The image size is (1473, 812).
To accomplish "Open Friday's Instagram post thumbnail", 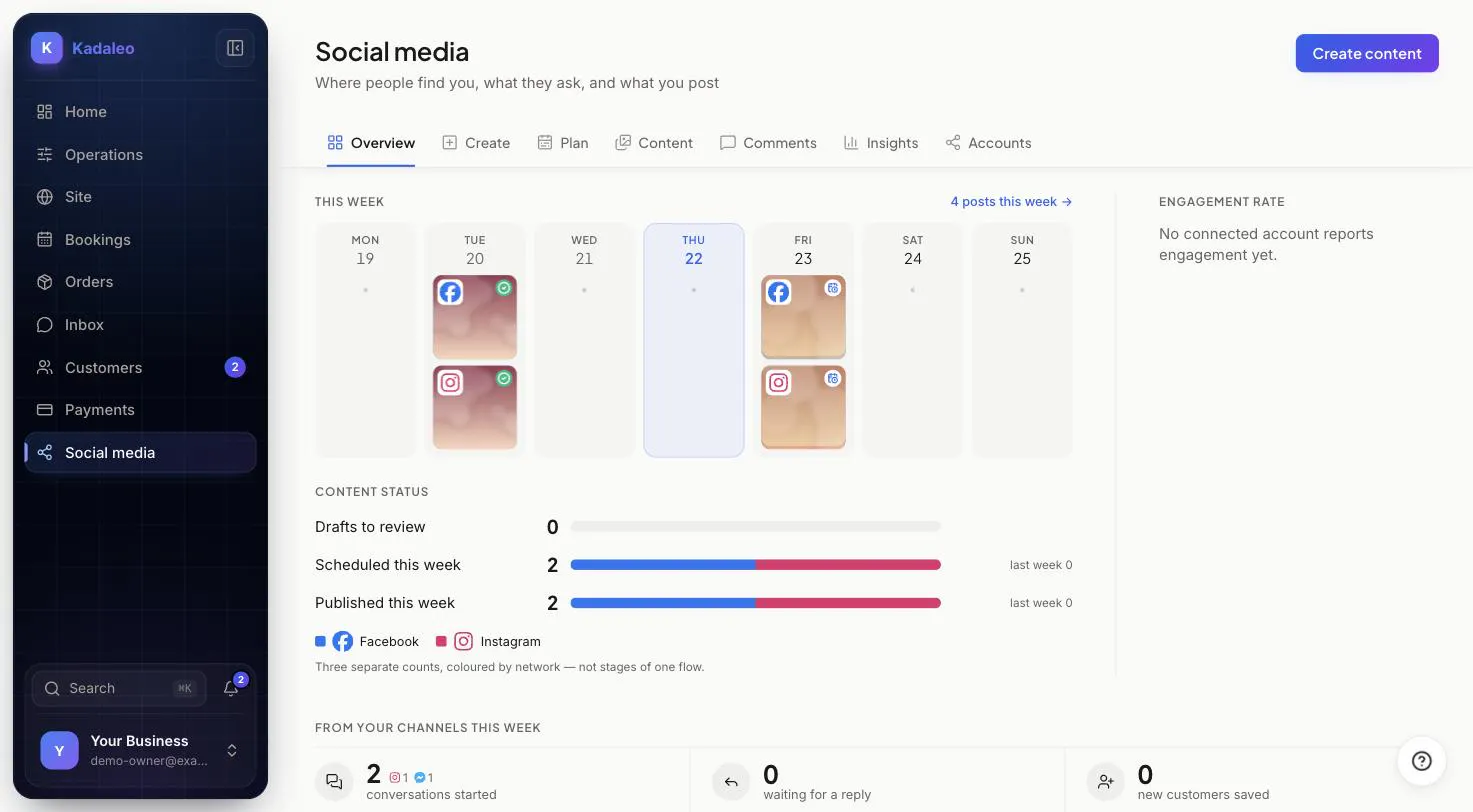I will coord(803,407).
